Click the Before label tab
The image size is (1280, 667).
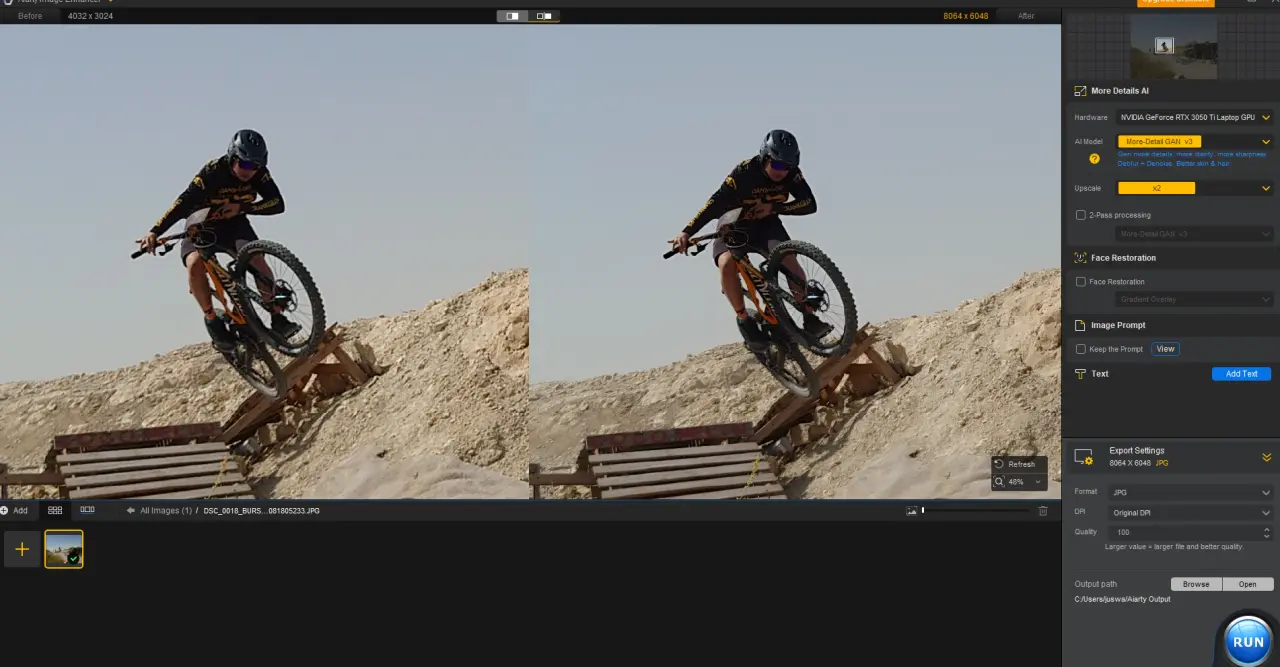tap(30, 16)
